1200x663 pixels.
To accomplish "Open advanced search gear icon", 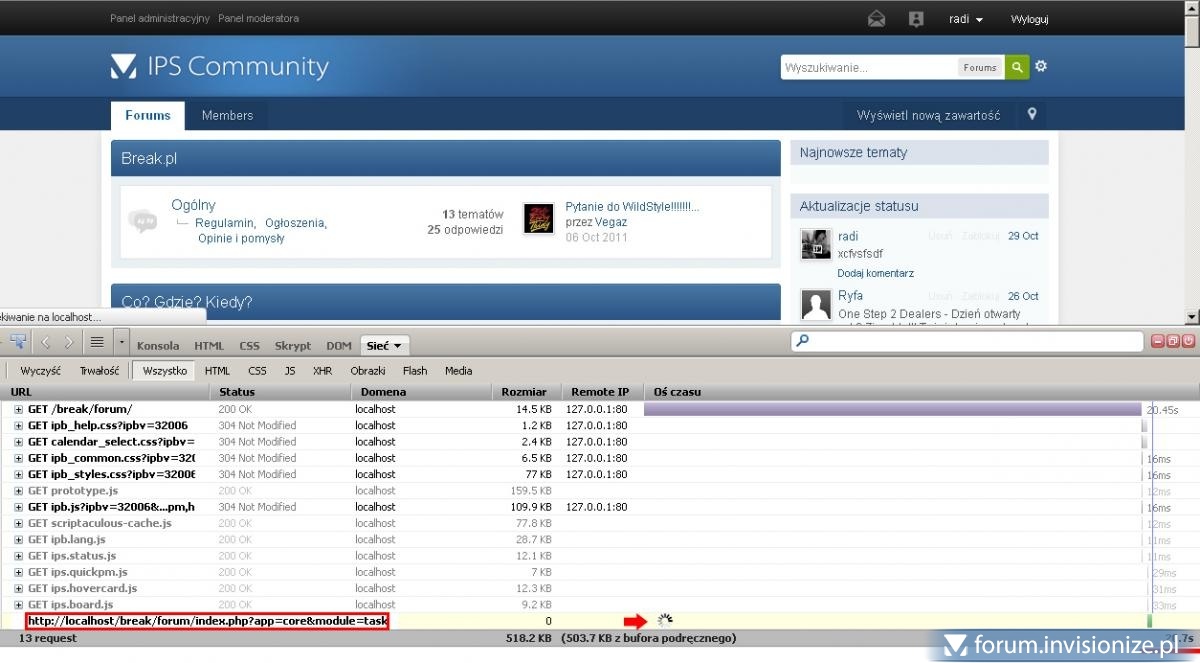I will (1041, 67).
